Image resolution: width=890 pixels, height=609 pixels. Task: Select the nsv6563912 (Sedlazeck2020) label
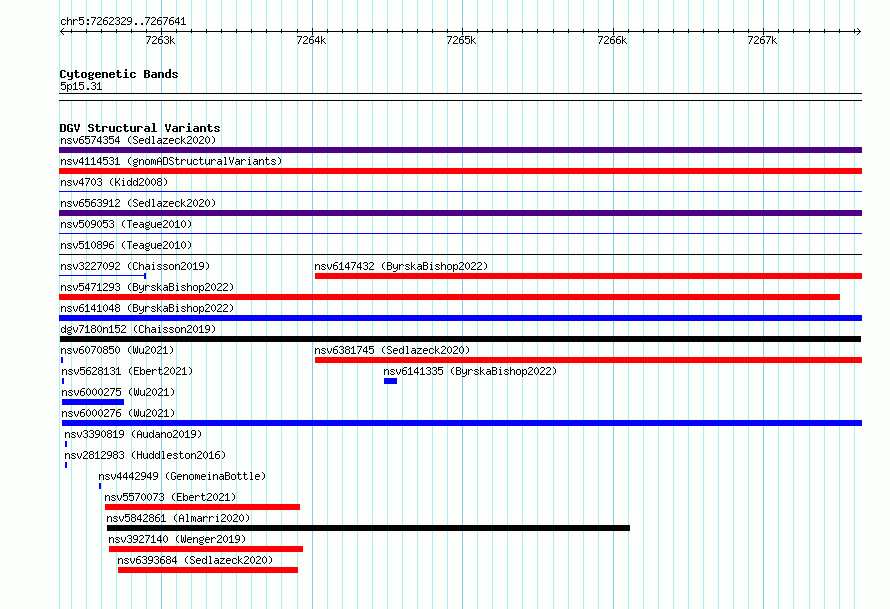138,203
